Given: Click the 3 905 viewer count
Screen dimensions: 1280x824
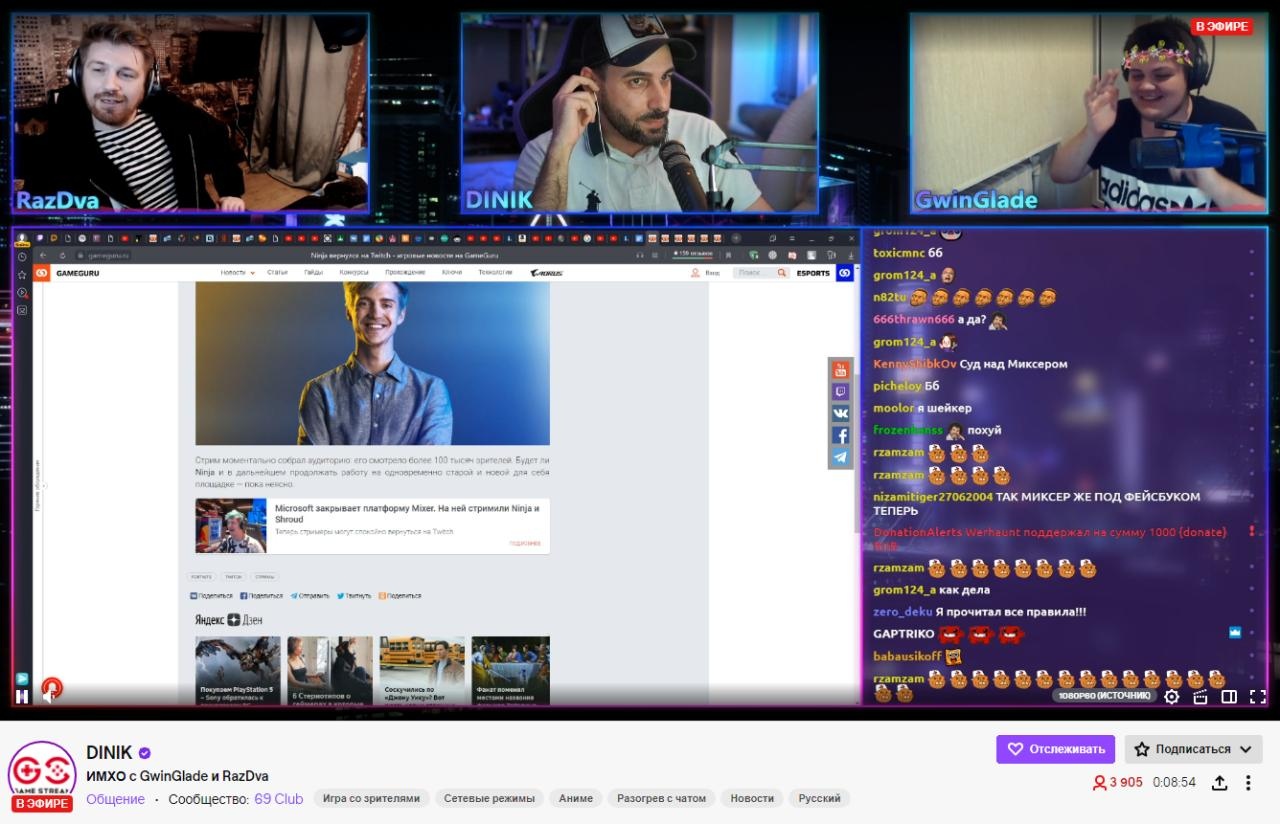Looking at the screenshot, I should [1117, 782].
